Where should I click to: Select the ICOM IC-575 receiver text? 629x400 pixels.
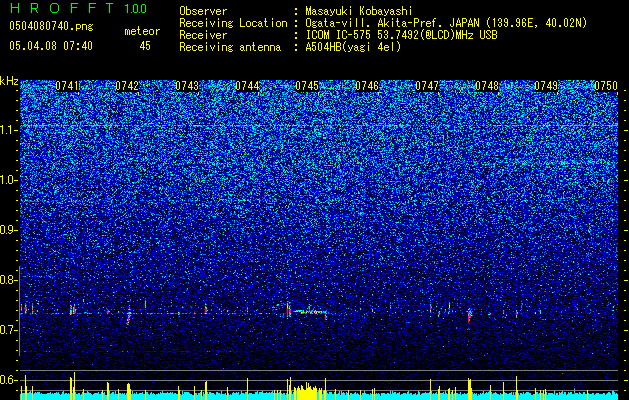coord(401,35)
